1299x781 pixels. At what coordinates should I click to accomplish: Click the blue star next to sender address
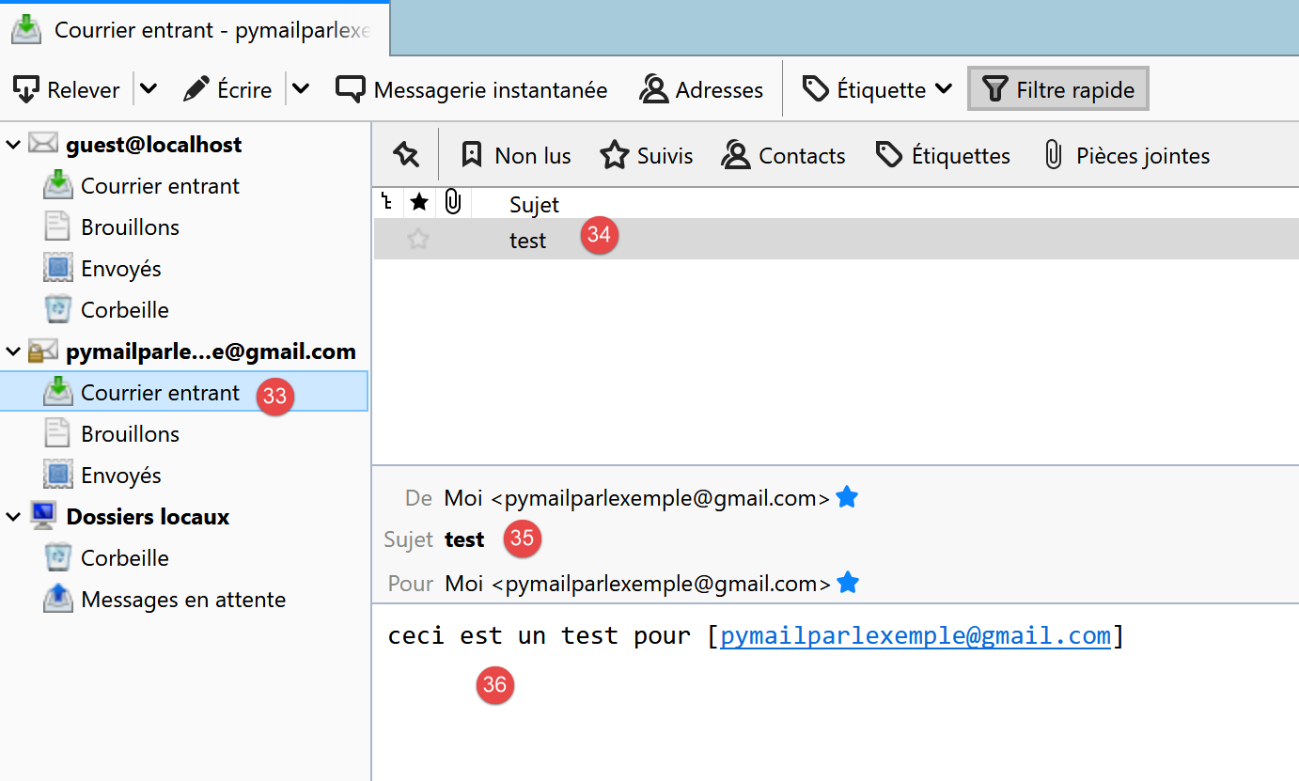pos(847,497)
